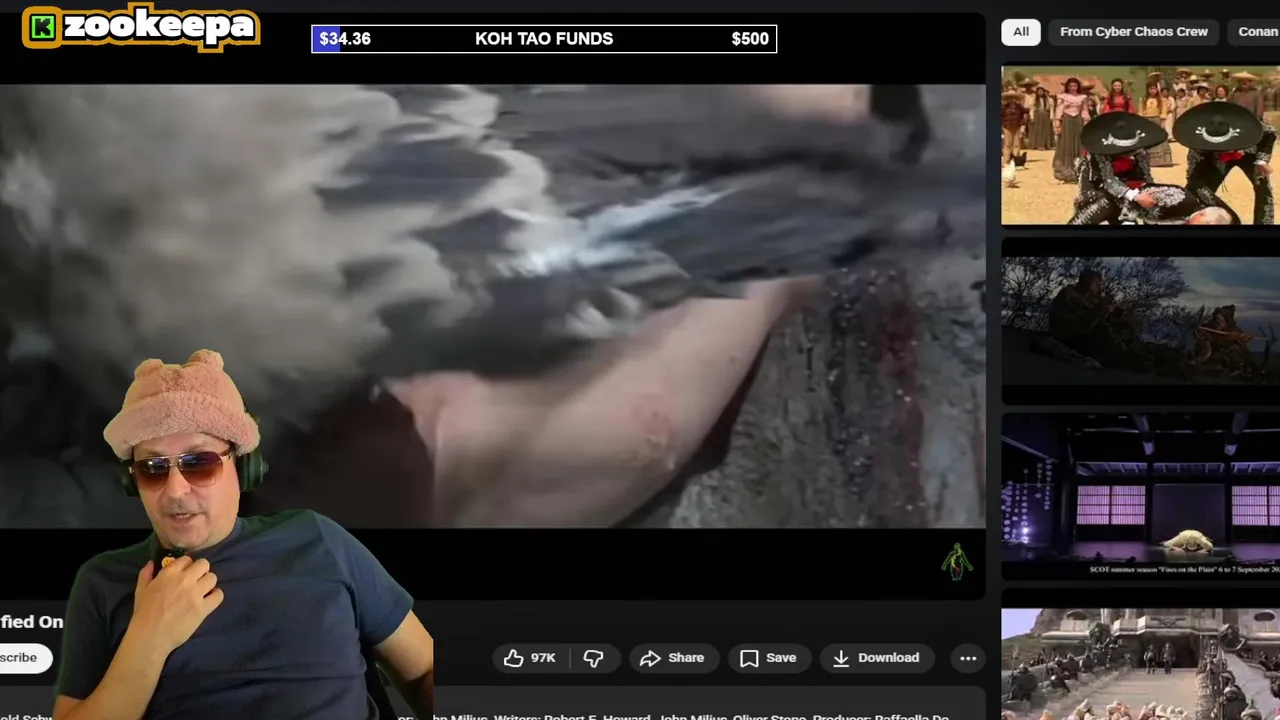
Task: Click the 97K like count
Action: (543, 657)
